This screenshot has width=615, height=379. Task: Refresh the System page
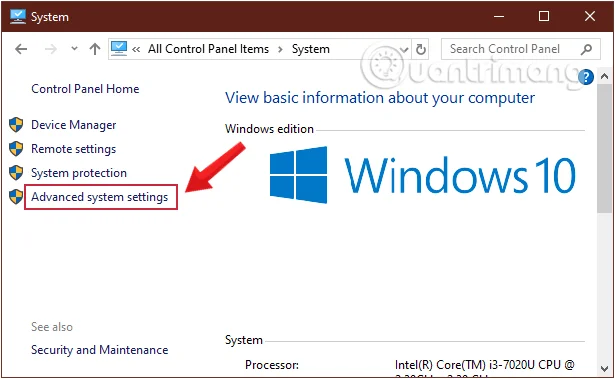point(420,49)
